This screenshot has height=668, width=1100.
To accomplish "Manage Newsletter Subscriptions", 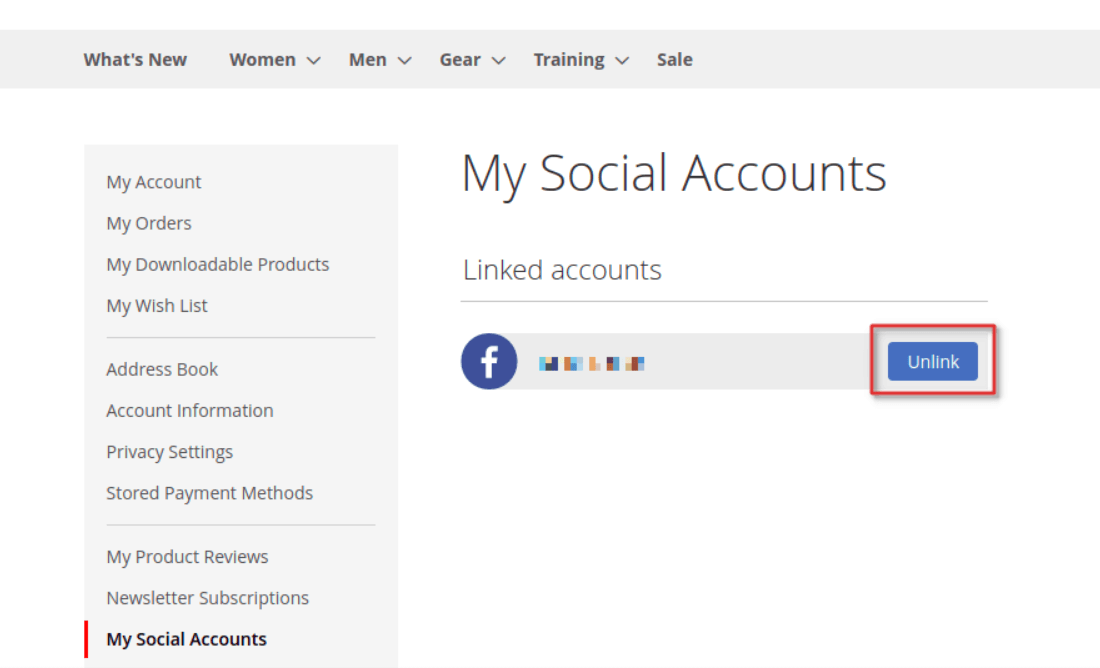I will pos(208,598).
